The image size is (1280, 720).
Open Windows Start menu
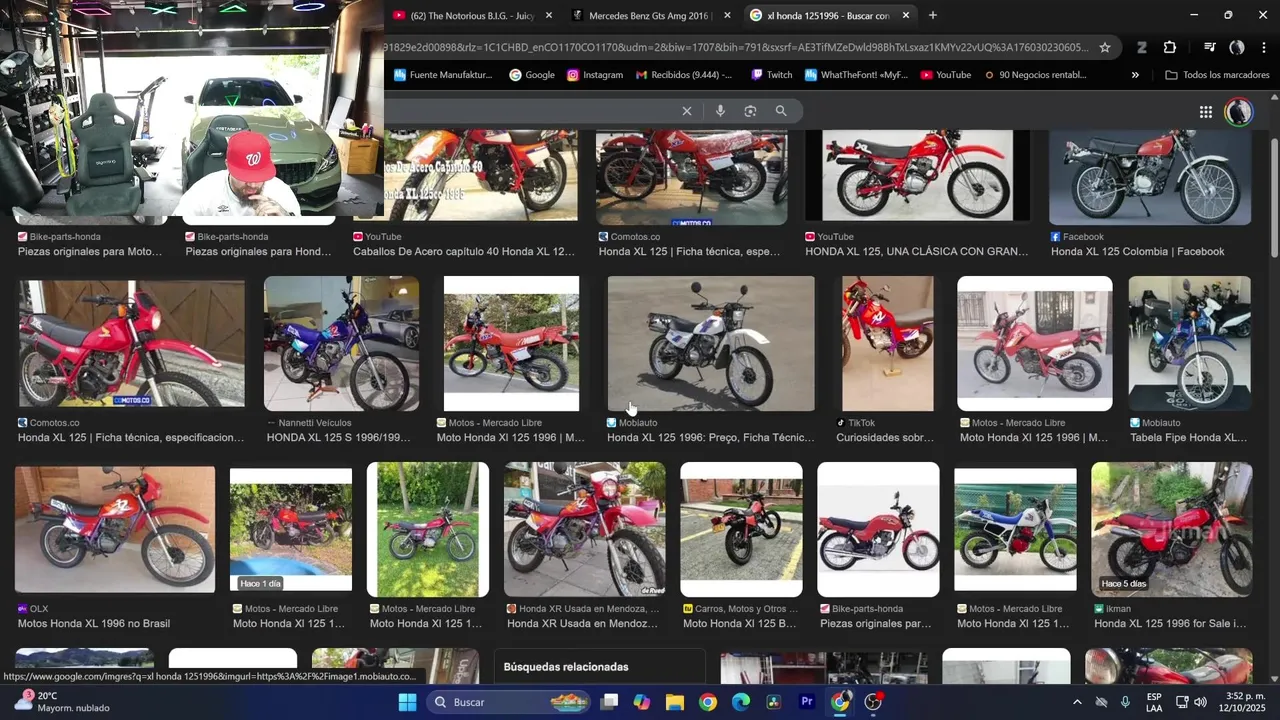[x=407, y=702]
